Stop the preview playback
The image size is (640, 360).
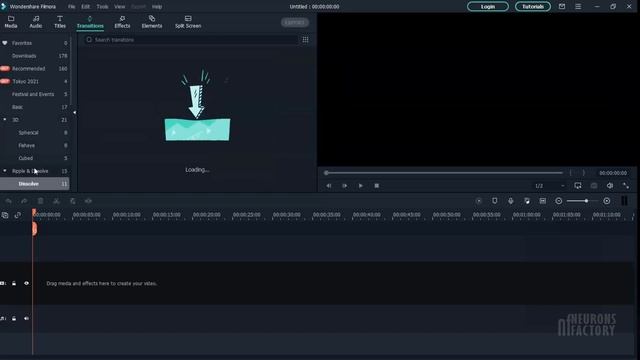[377, 186]
